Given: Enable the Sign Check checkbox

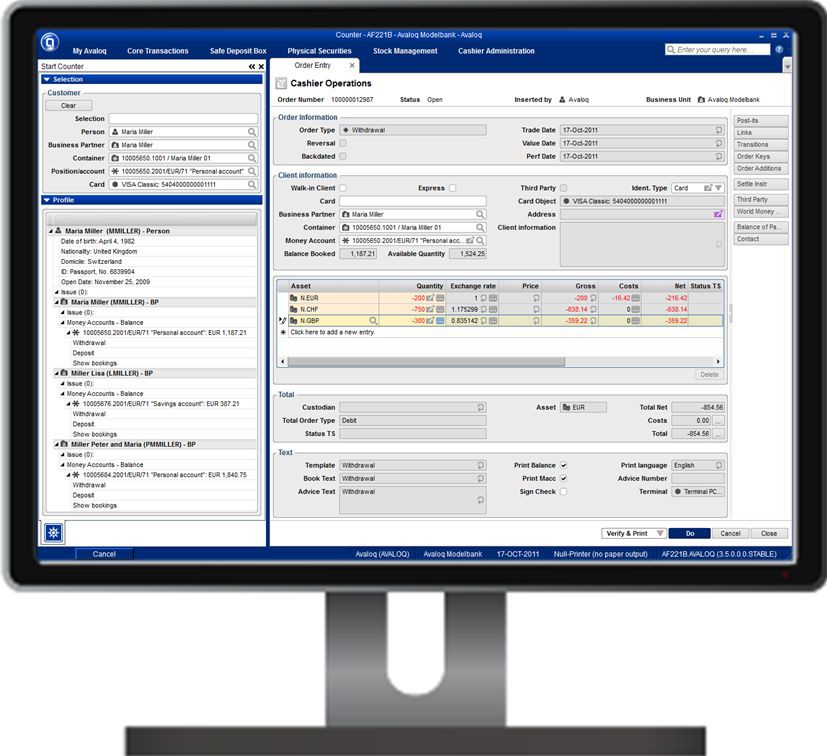Looking at the screenshot, I should tap(563, 492).
